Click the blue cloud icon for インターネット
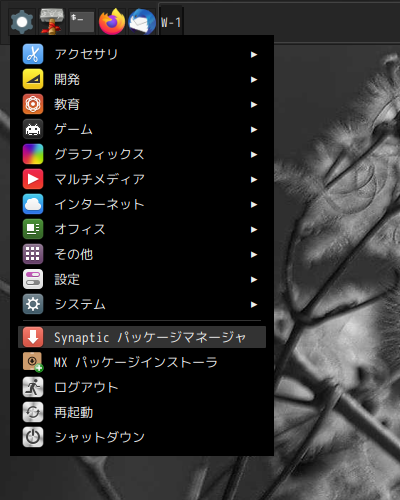 pos(33,204)
